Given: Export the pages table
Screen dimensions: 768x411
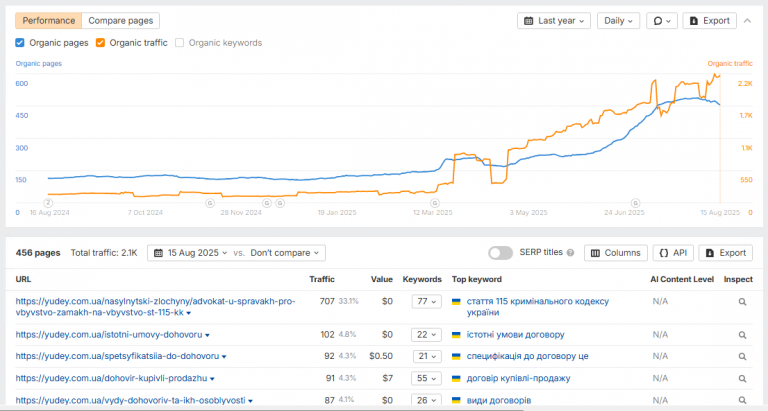Looking at the screenshot, I should [725, 253].
